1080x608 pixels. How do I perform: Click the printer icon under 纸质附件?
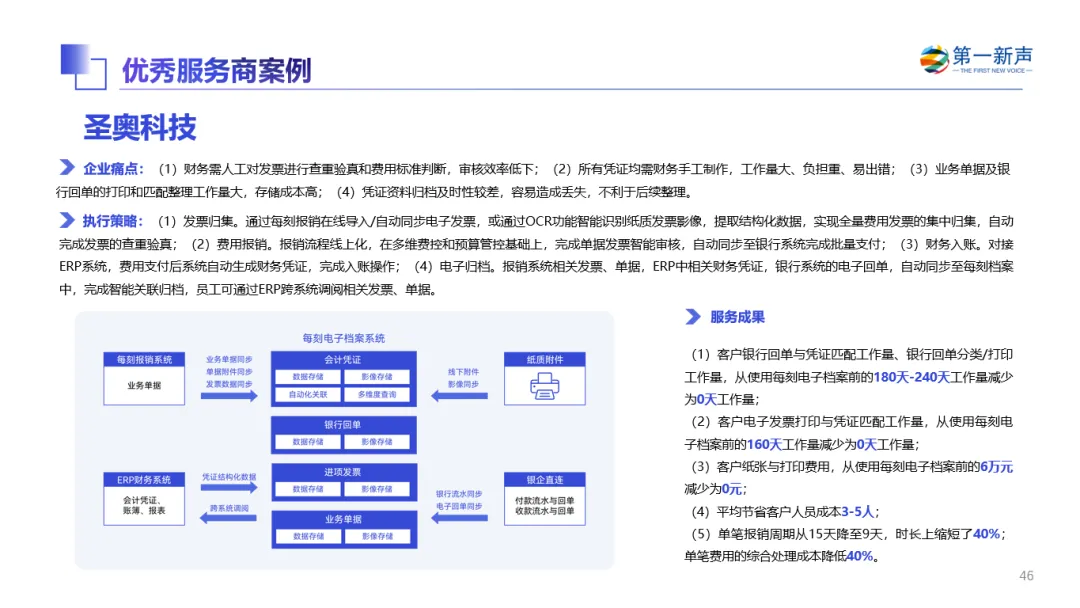point(544,386)
